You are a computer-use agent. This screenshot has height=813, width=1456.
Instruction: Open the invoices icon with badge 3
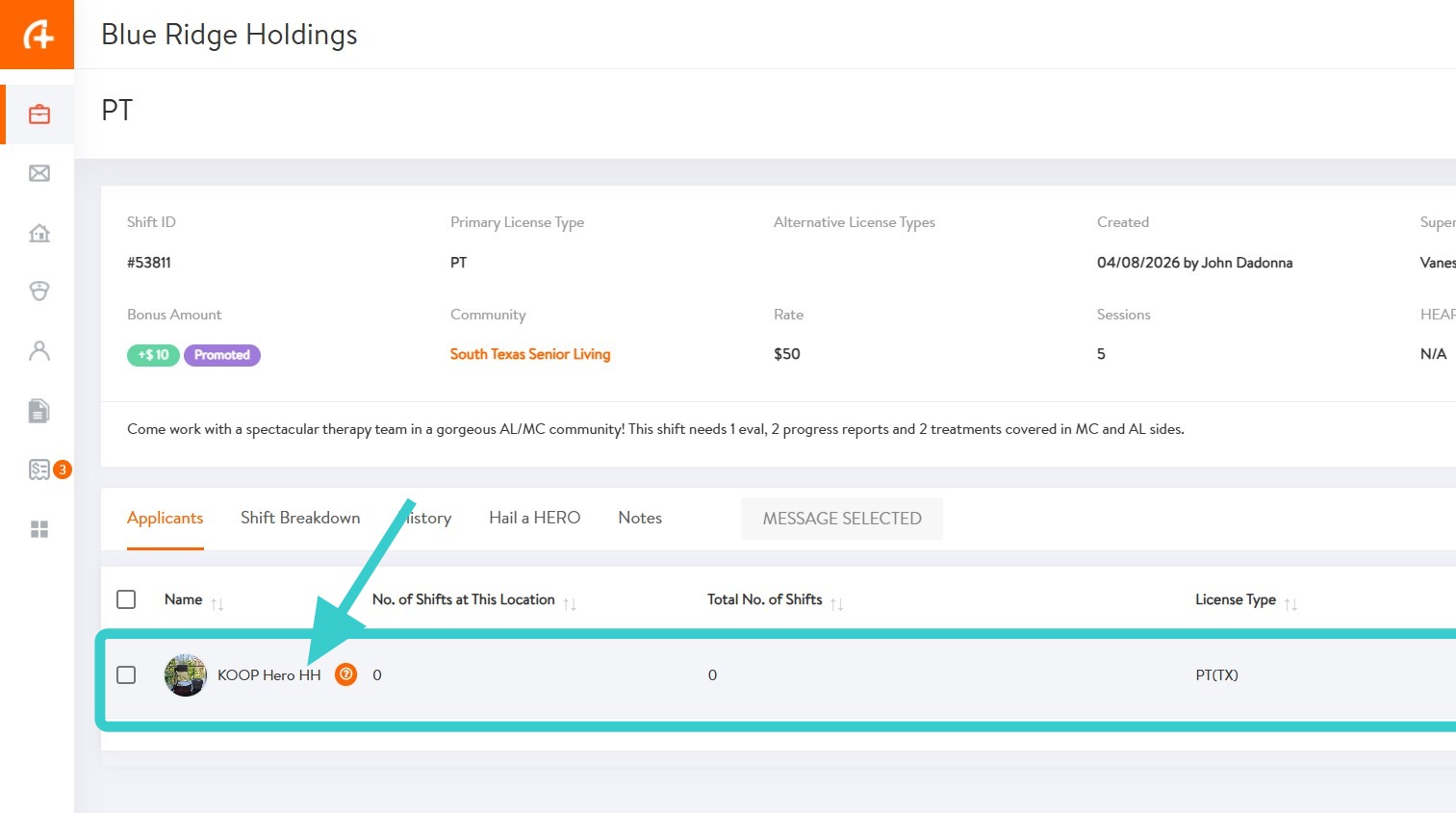(39, 470)
